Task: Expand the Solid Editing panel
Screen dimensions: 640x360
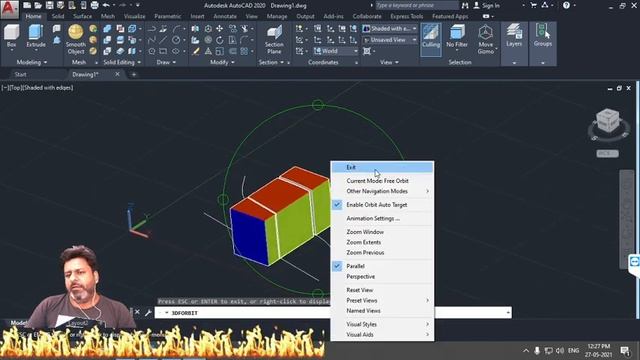Action: pyautogui.click(x=122, y=62)
